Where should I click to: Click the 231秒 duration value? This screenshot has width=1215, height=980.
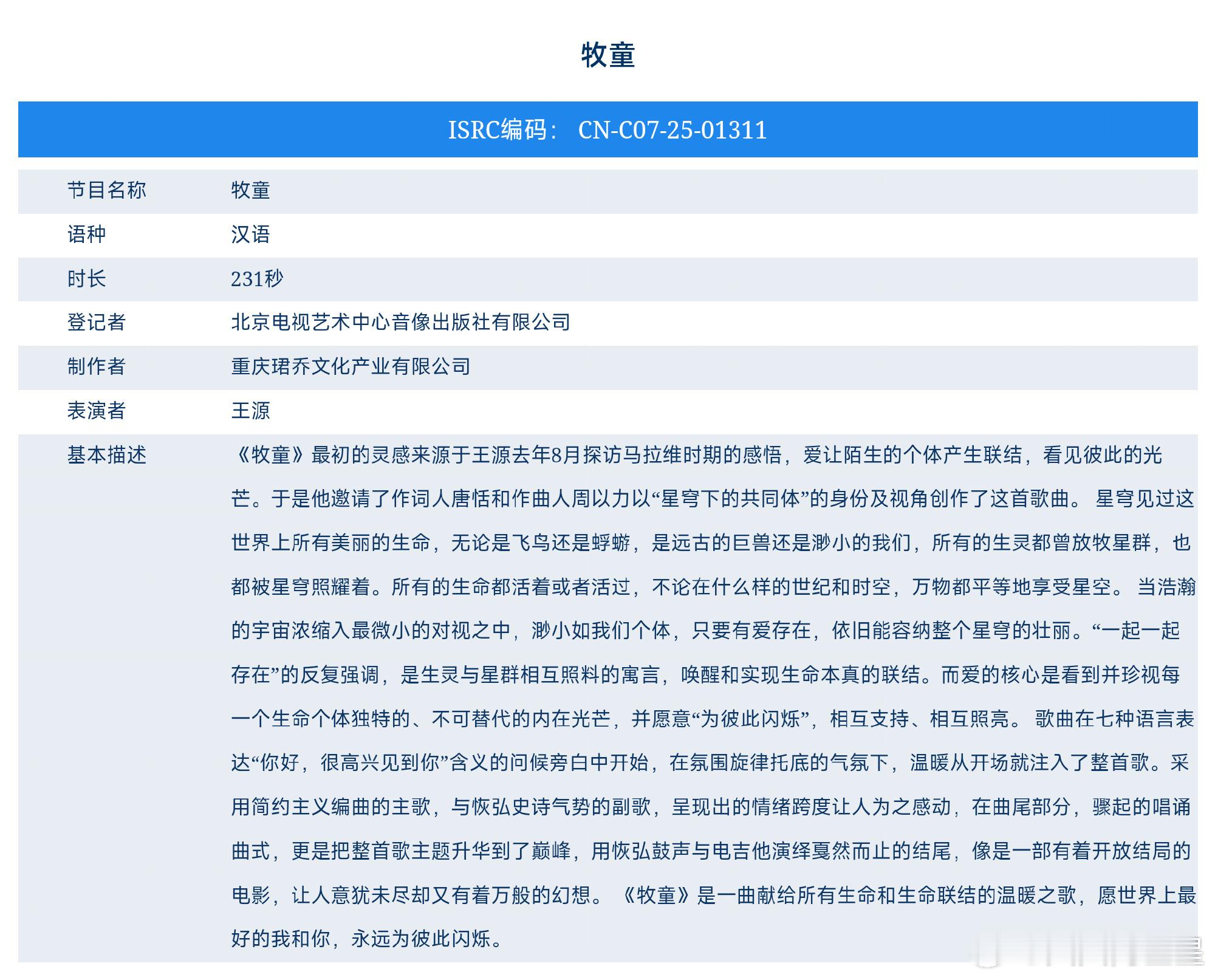click(257, 279)
